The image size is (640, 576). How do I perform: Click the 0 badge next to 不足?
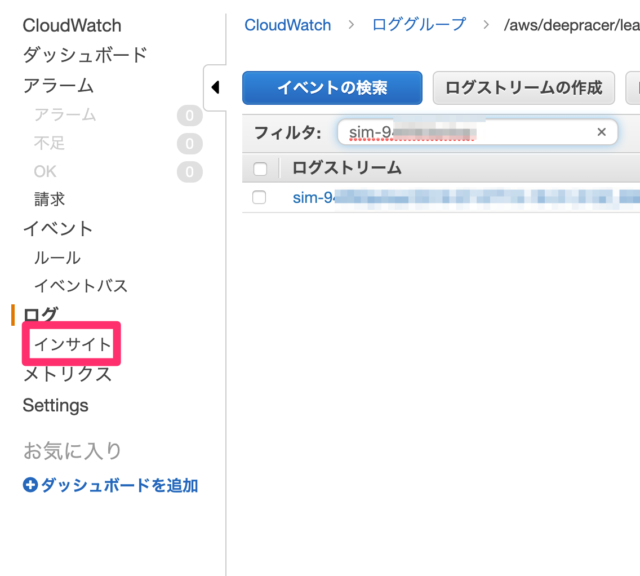(189, 144)
